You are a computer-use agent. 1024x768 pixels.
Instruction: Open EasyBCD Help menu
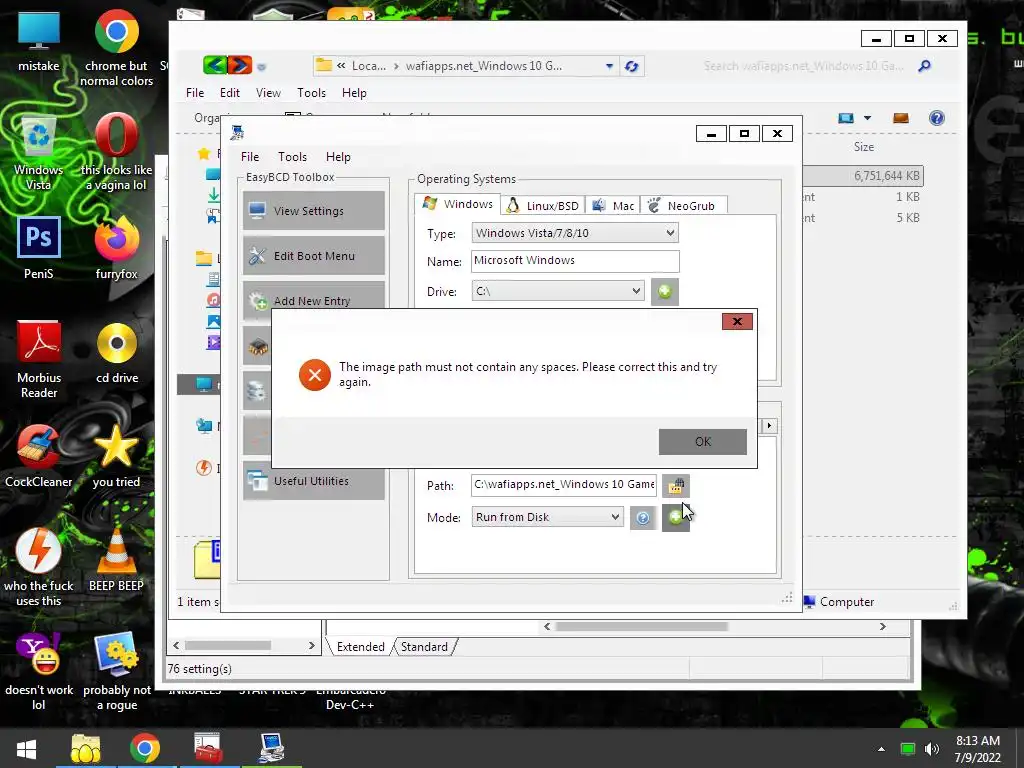pyautogui.click(x=338, y=157)
